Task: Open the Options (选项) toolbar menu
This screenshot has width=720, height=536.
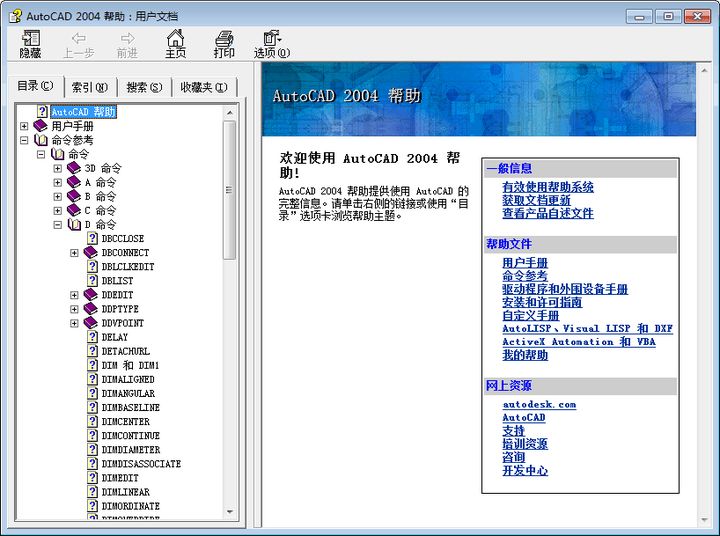Action: tap(272, 44)
